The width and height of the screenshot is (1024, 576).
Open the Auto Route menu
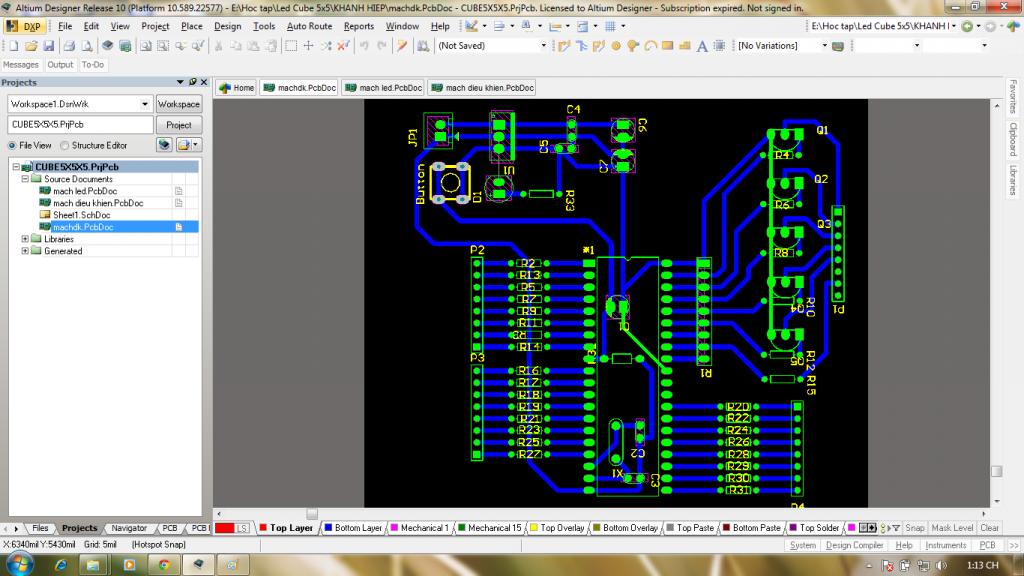coord(309,26)
